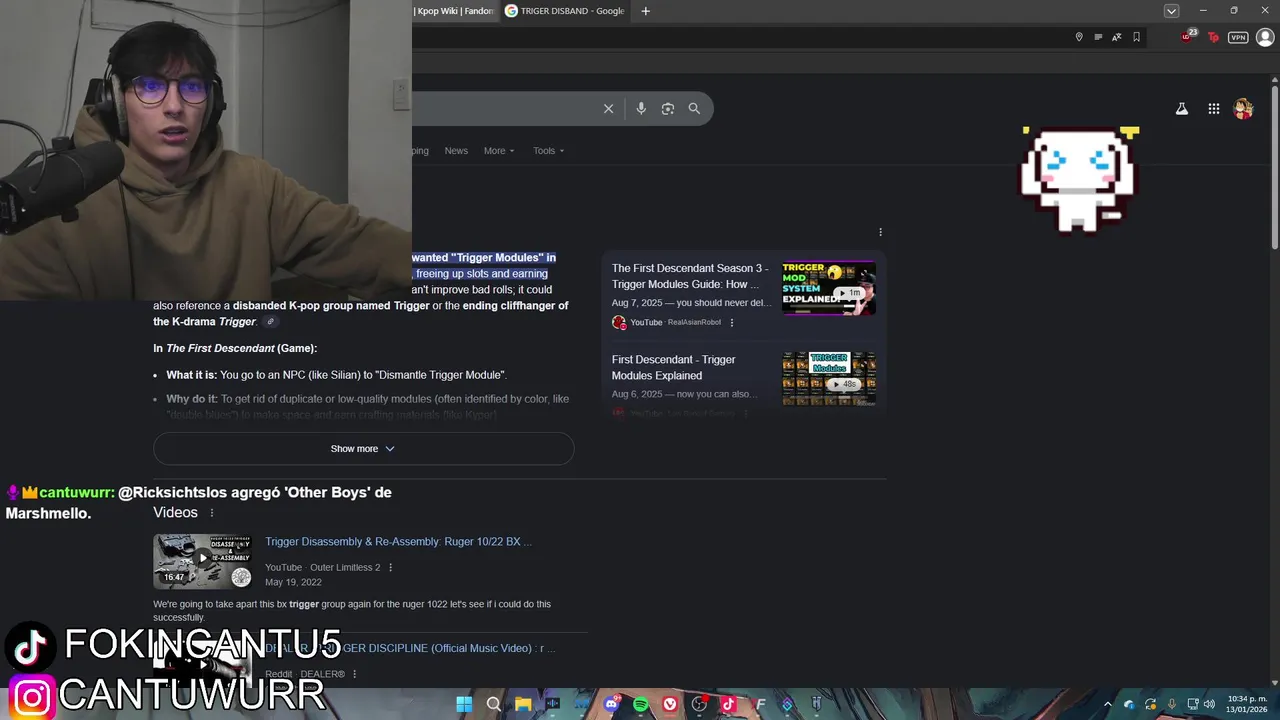
Task: Click the location pin in address bar
Action: coord(1079,37)
